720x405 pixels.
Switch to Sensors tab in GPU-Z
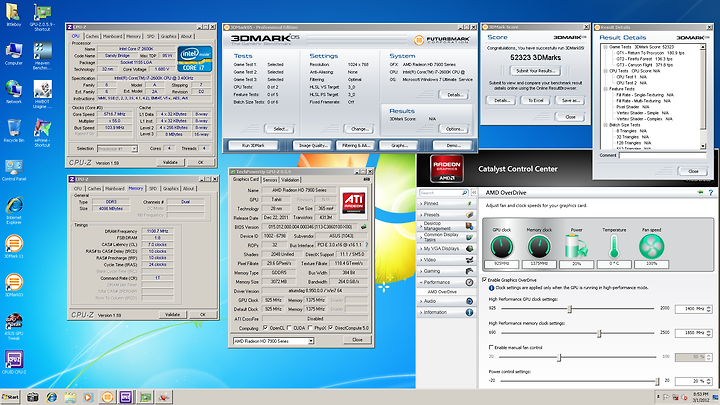270,180
